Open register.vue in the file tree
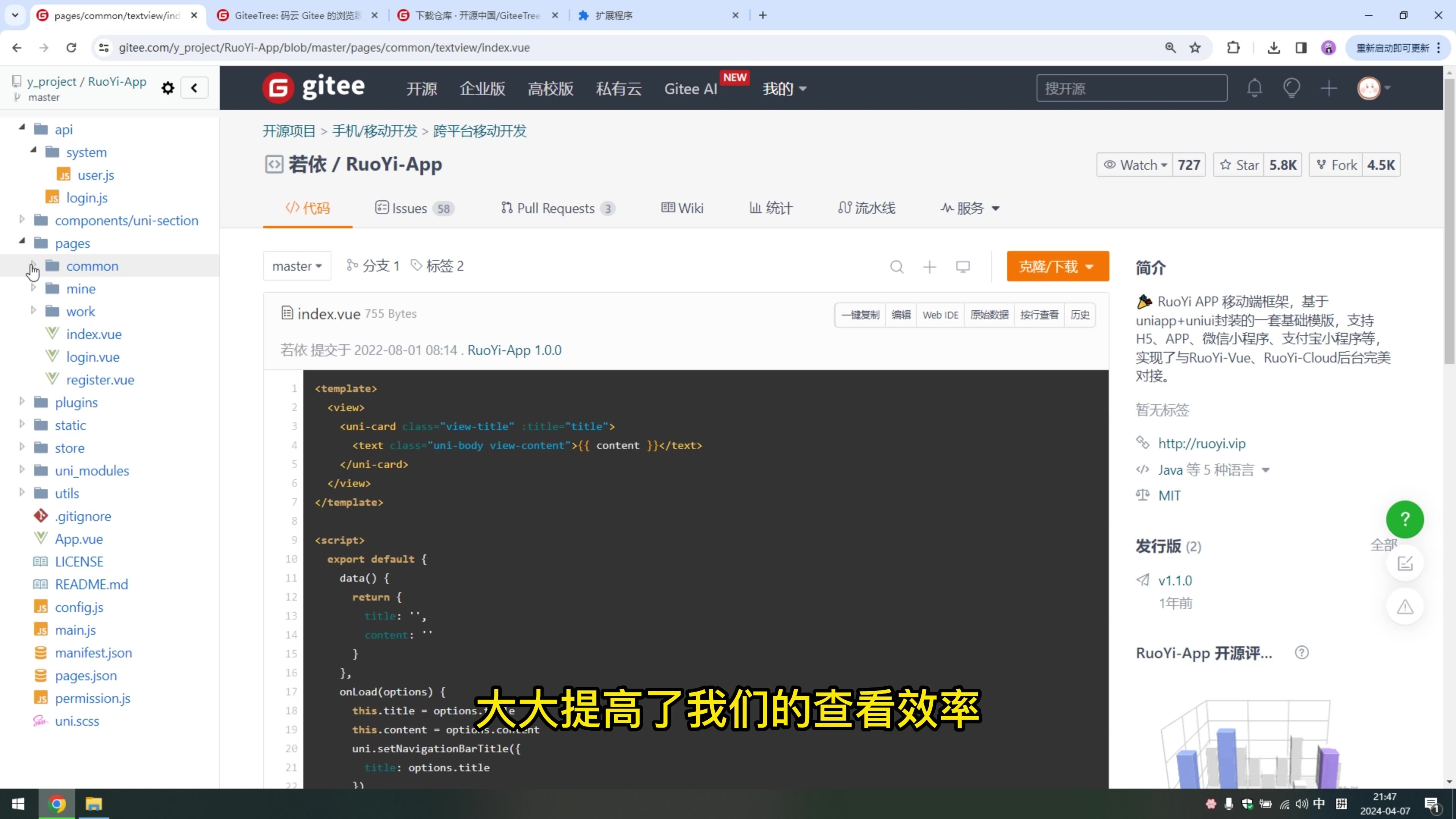Screen dimensions: 1456x819 coord(100,380)
